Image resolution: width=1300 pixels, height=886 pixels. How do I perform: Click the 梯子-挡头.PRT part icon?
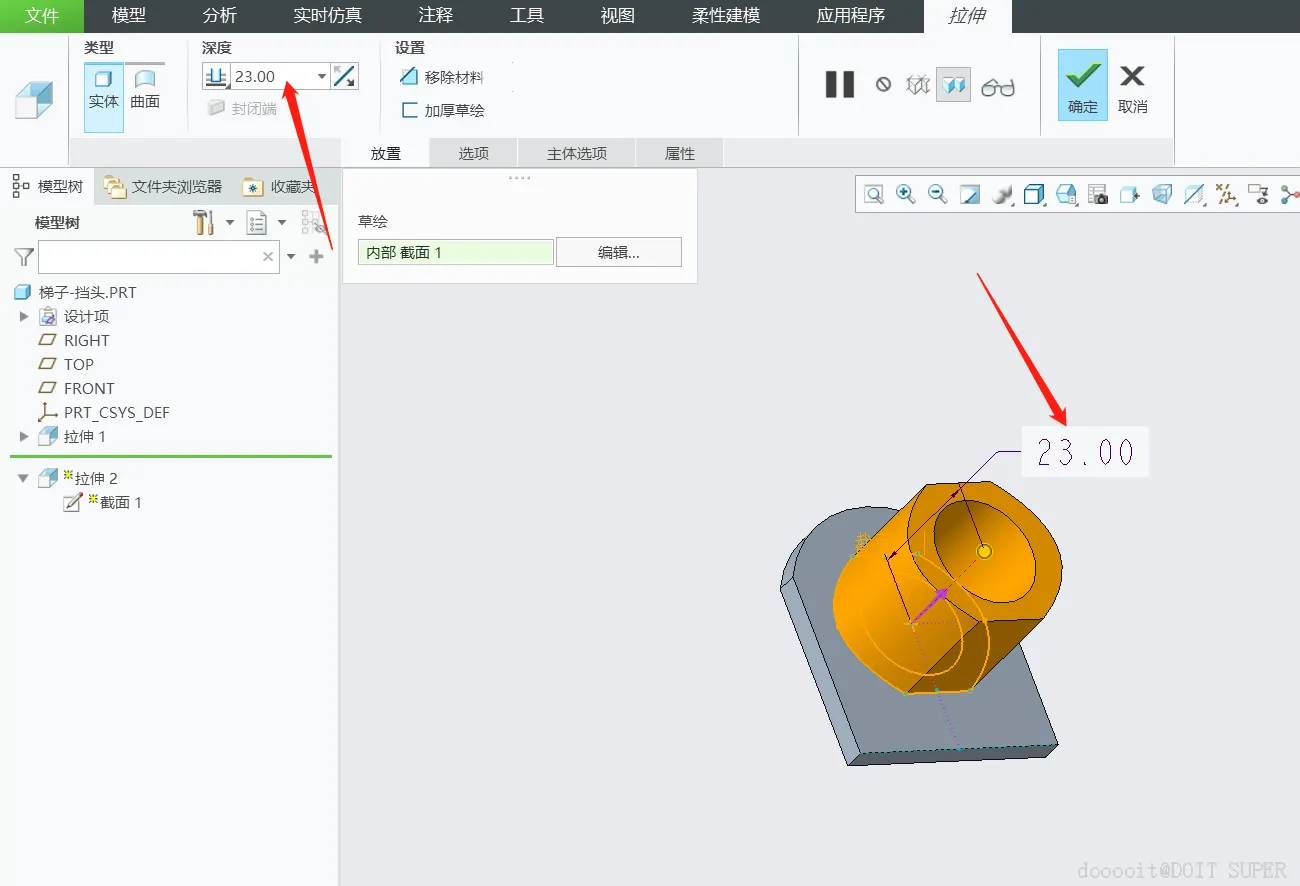(x=23, y=293)
